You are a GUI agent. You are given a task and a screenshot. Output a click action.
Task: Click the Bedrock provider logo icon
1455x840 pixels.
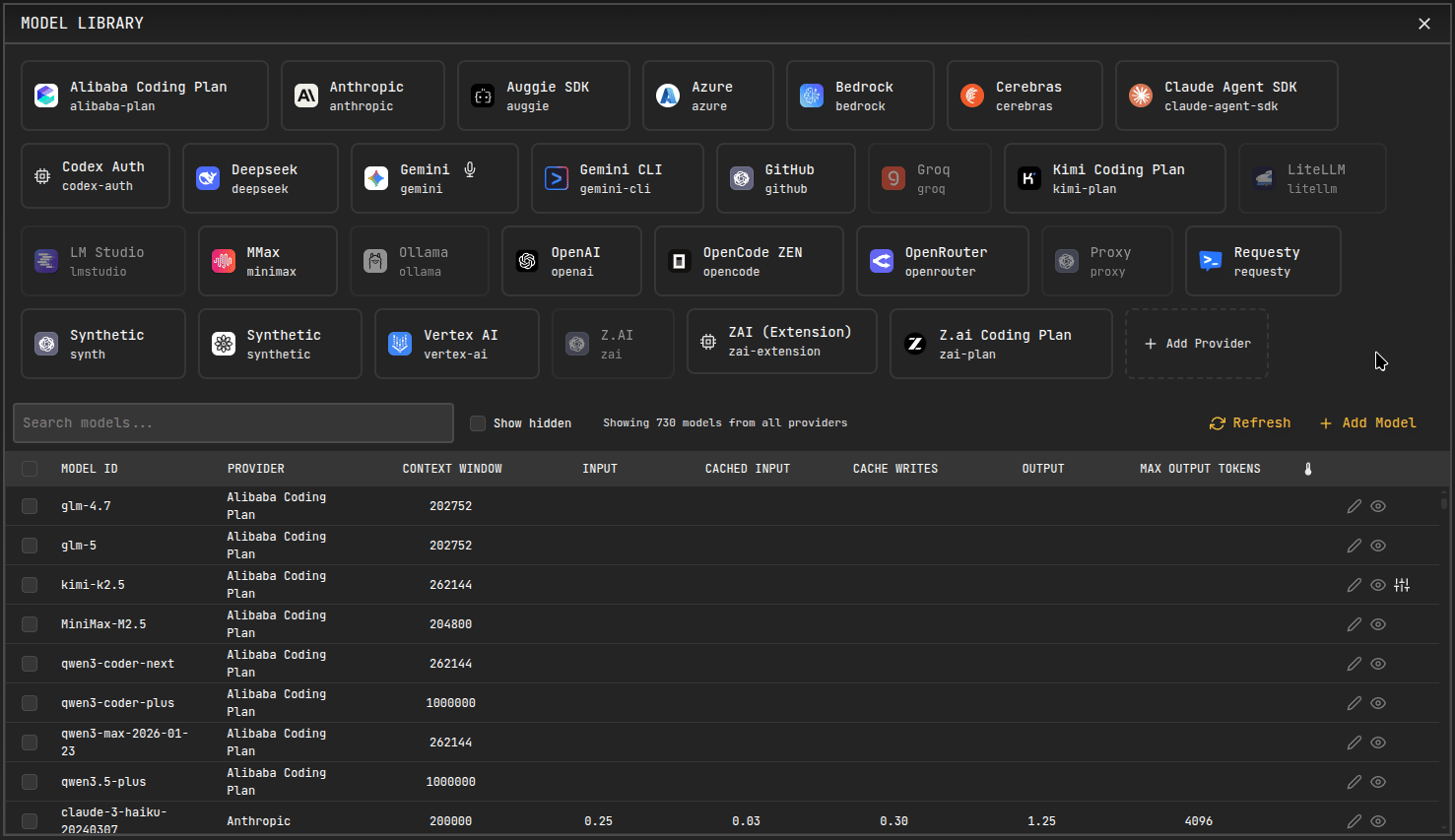coord(812,96)
